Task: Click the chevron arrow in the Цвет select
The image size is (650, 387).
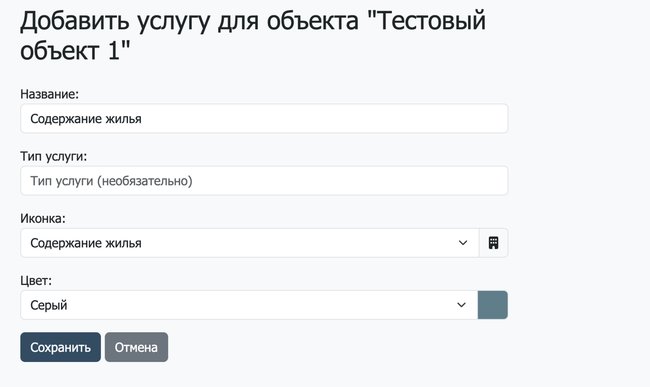Action: click(461, 305)
